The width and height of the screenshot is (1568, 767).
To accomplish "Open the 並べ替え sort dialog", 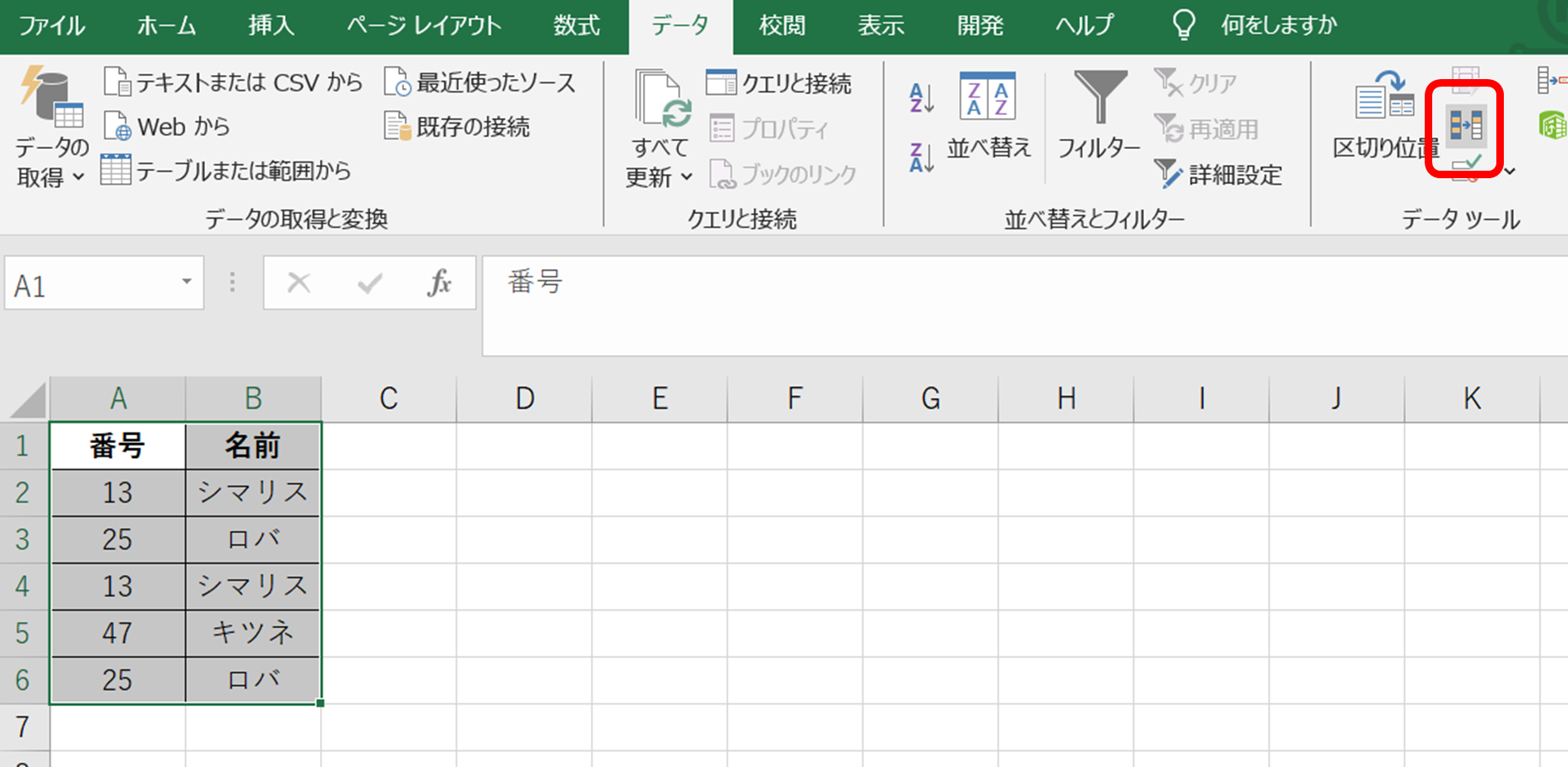I will [x=988, y=117].
